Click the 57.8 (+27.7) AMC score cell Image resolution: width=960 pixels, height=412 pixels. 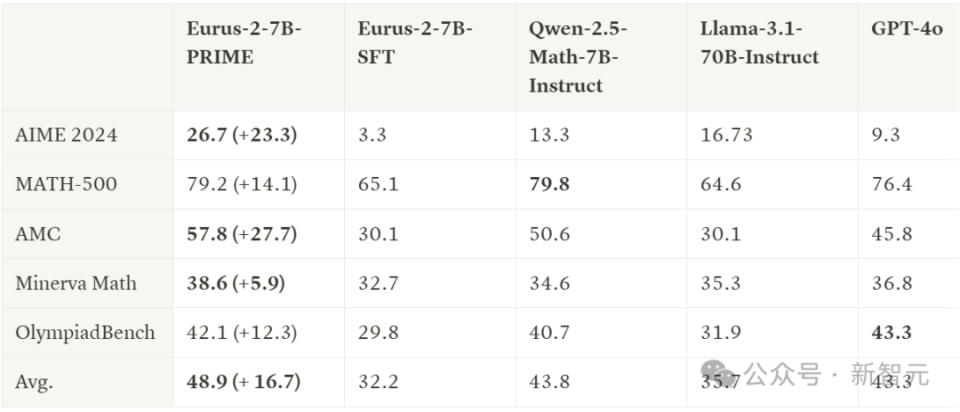pyautogui.click(x=241, y=233)
